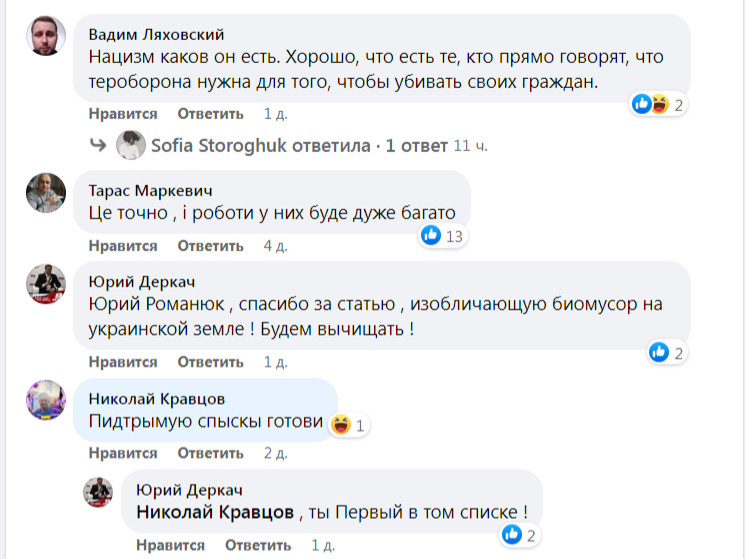745x559 pixels.
Task: Click the laughing emoji on Николай Кравцов's comment
Action: [338, 425]
